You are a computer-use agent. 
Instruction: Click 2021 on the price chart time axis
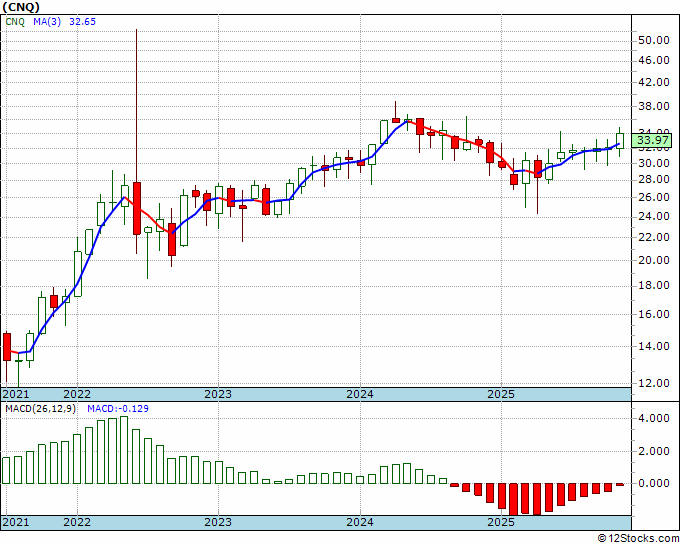click(x=16, y=394)
